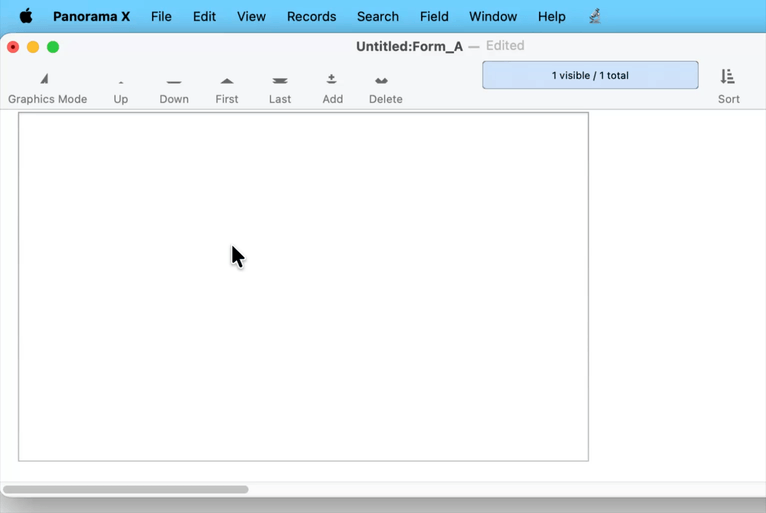The image size is (766, 513).
Task: Add a new record with Add icon
Action: point(332,80)
